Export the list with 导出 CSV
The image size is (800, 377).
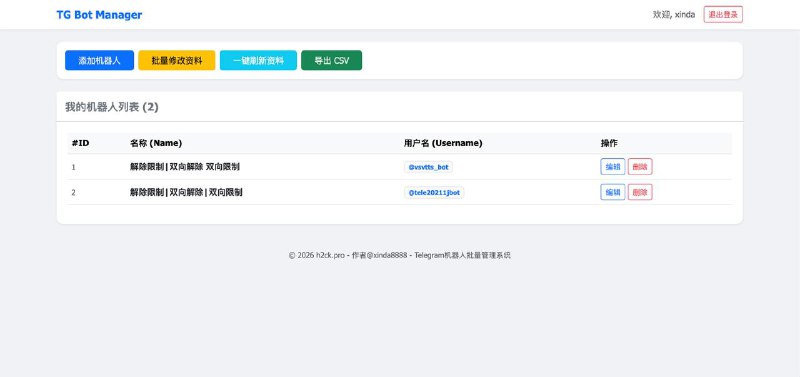click(332, 60)
